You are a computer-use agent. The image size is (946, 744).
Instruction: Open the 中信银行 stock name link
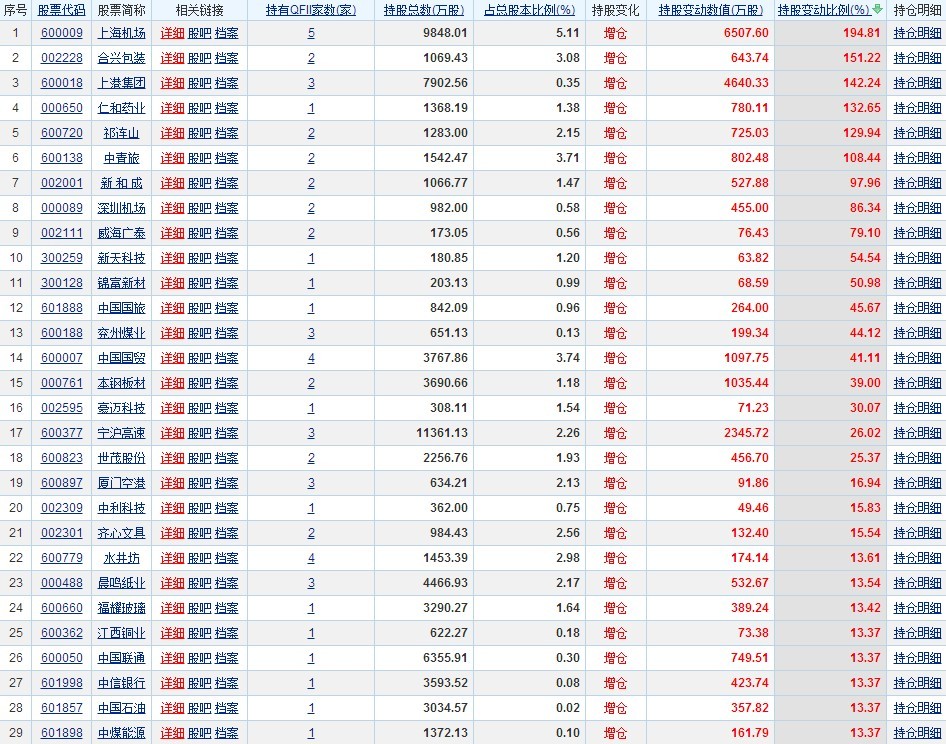click(121, 684)
